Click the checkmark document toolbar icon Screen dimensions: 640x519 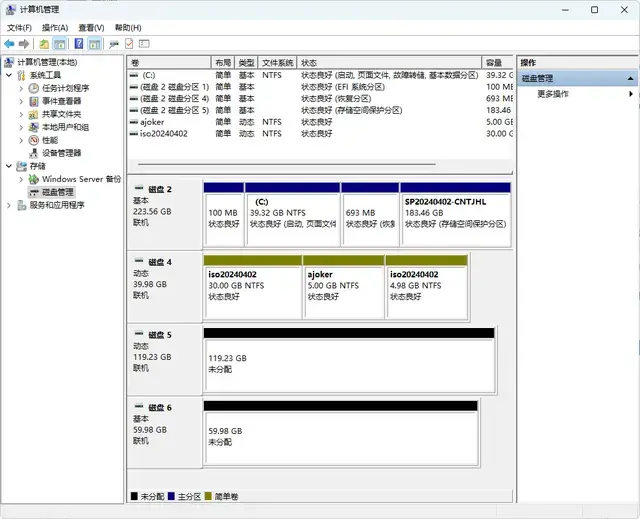click(129, 44)
